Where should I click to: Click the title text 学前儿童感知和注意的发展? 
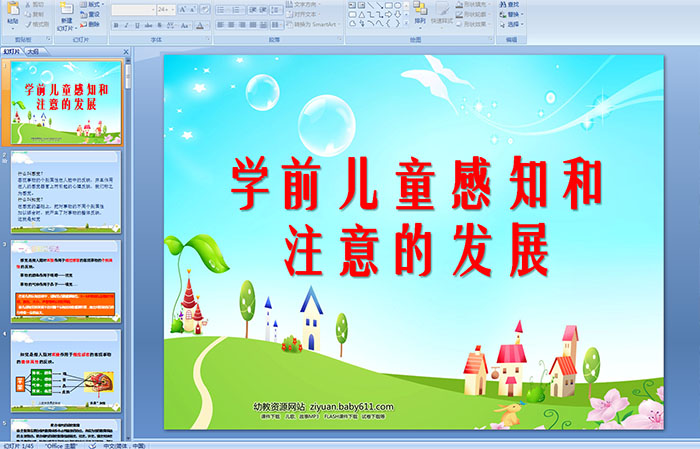coord(416,216)
